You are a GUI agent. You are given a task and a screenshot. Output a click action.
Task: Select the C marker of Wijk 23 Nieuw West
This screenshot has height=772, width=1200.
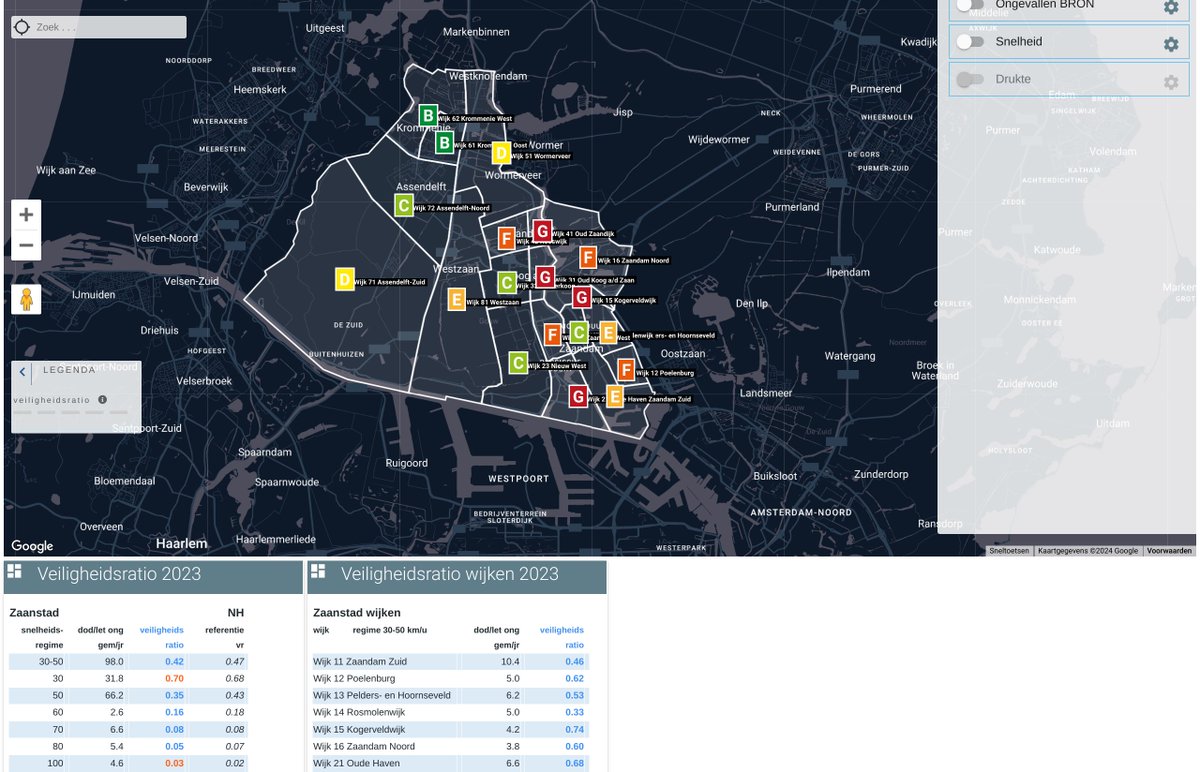tap(518, 363)
